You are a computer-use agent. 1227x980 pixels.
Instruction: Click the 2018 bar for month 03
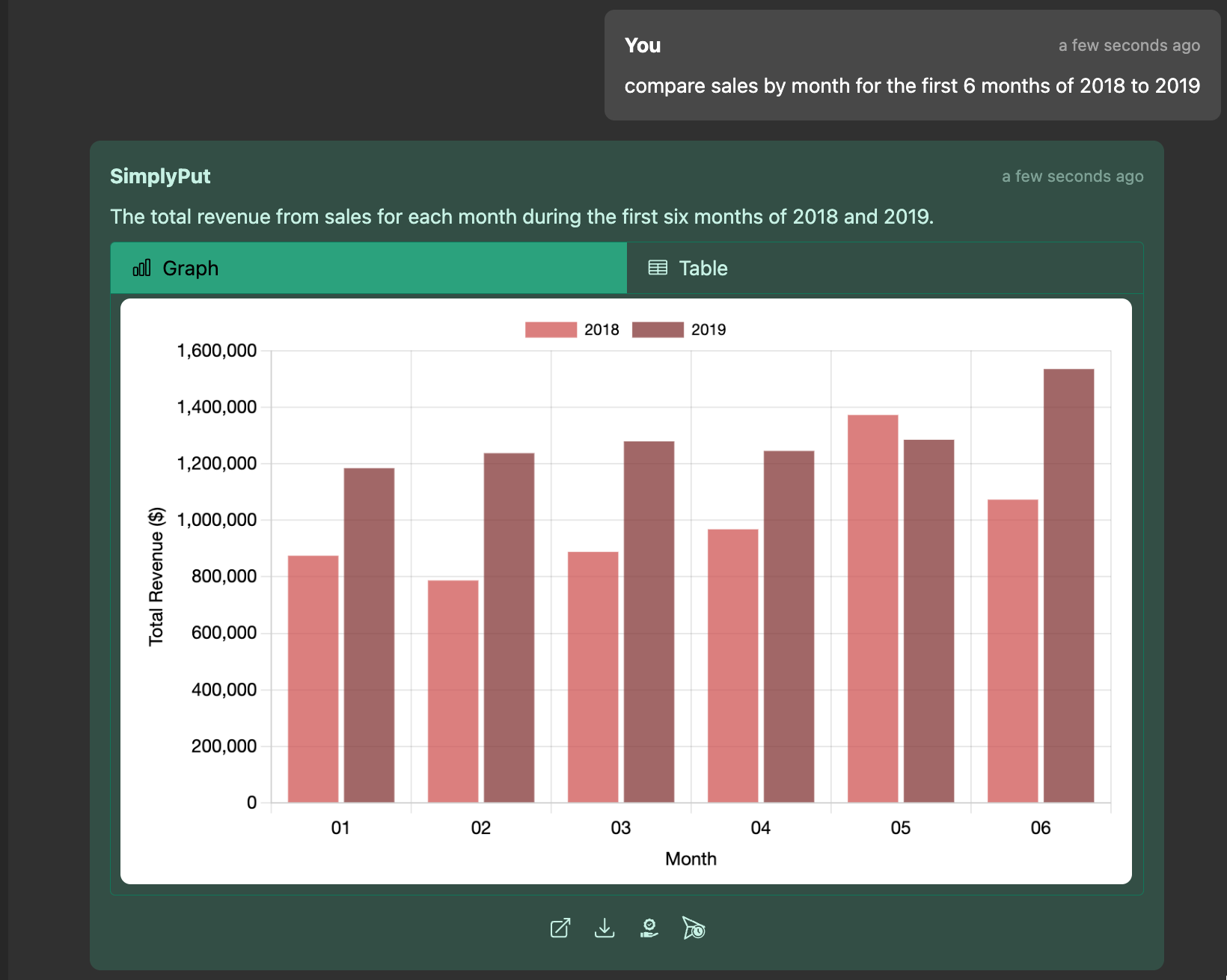pos(593,677)
